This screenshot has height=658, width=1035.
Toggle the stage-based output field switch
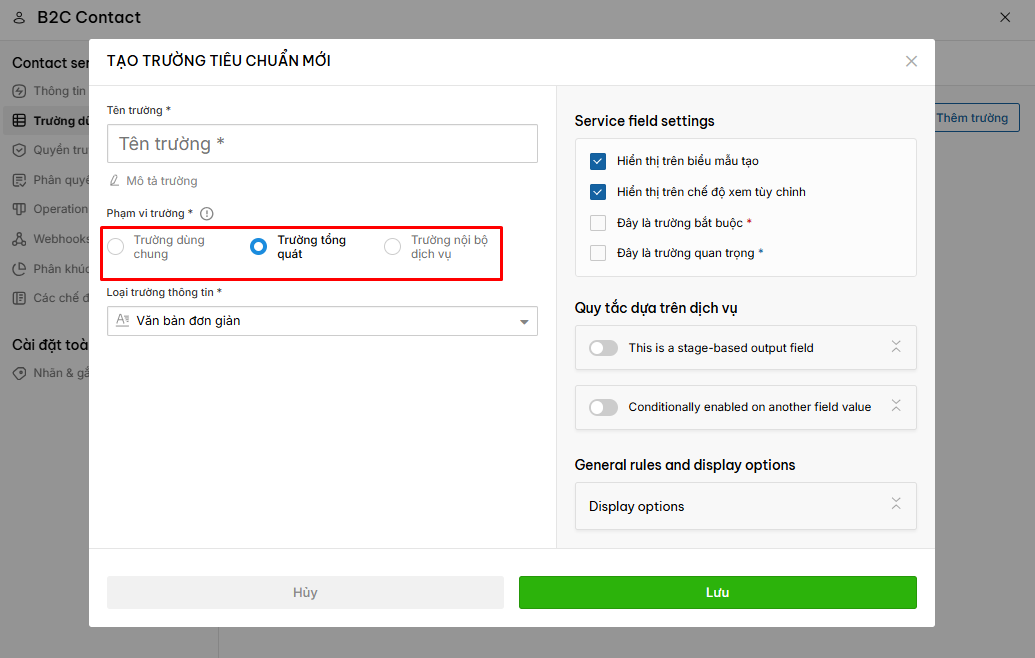603,348
